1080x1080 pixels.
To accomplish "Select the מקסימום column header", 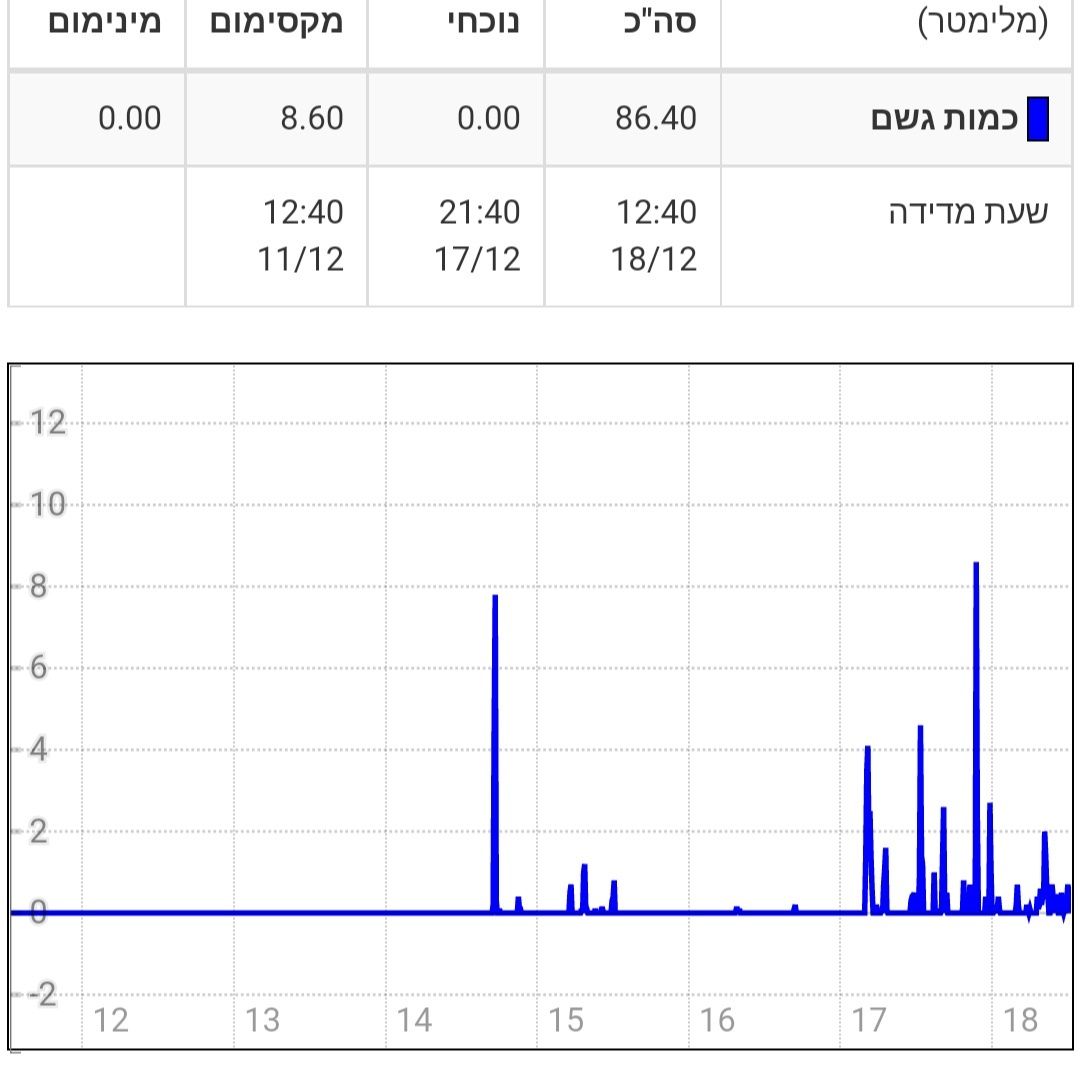I will coord(277,22).
